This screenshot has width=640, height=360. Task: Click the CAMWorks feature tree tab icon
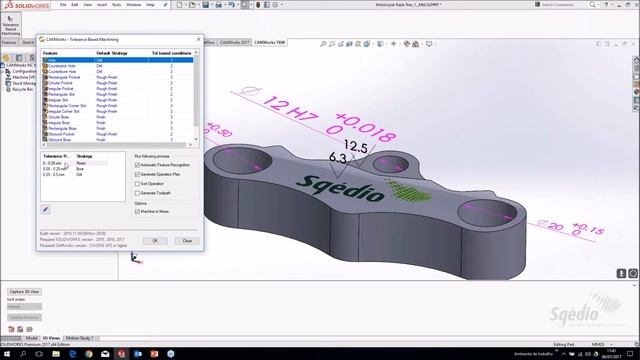(x=6, y=58)
